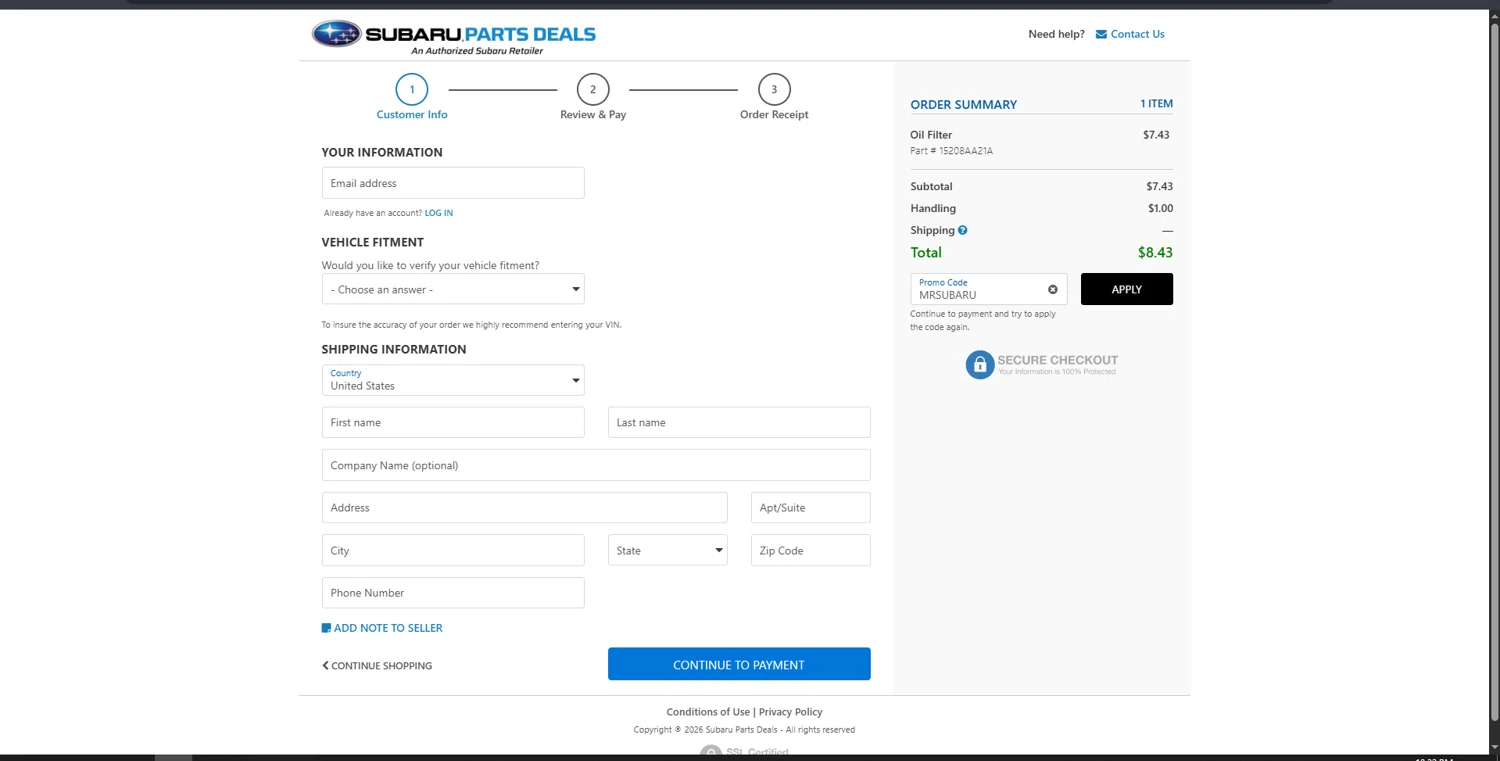Click the Part # 15208AA21A text
The height and width of the screenshot is (761, 1500).
click(x=952, y=151)
